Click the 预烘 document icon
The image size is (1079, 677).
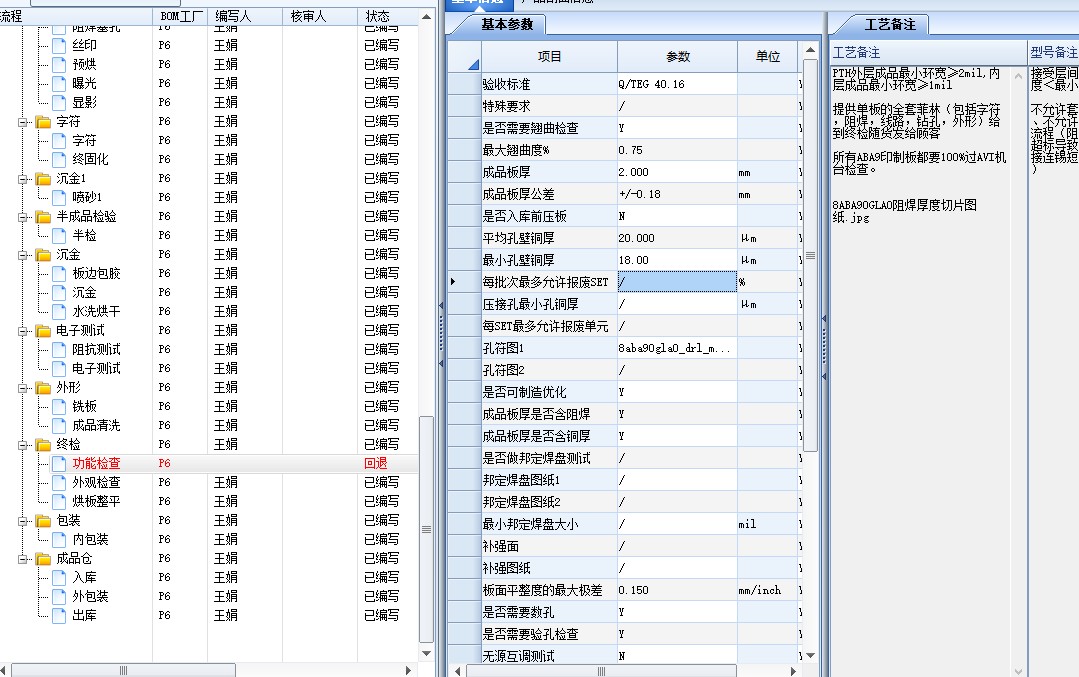59,65
